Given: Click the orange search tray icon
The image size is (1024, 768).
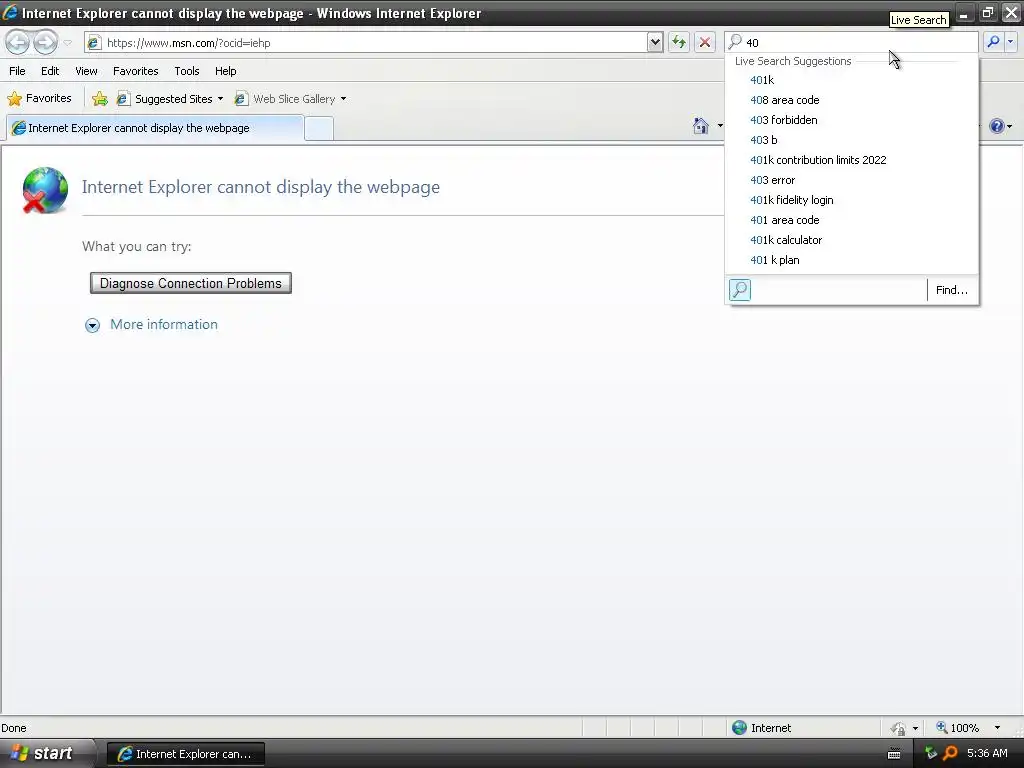Looking at the screenshot, I should [951, 754].
